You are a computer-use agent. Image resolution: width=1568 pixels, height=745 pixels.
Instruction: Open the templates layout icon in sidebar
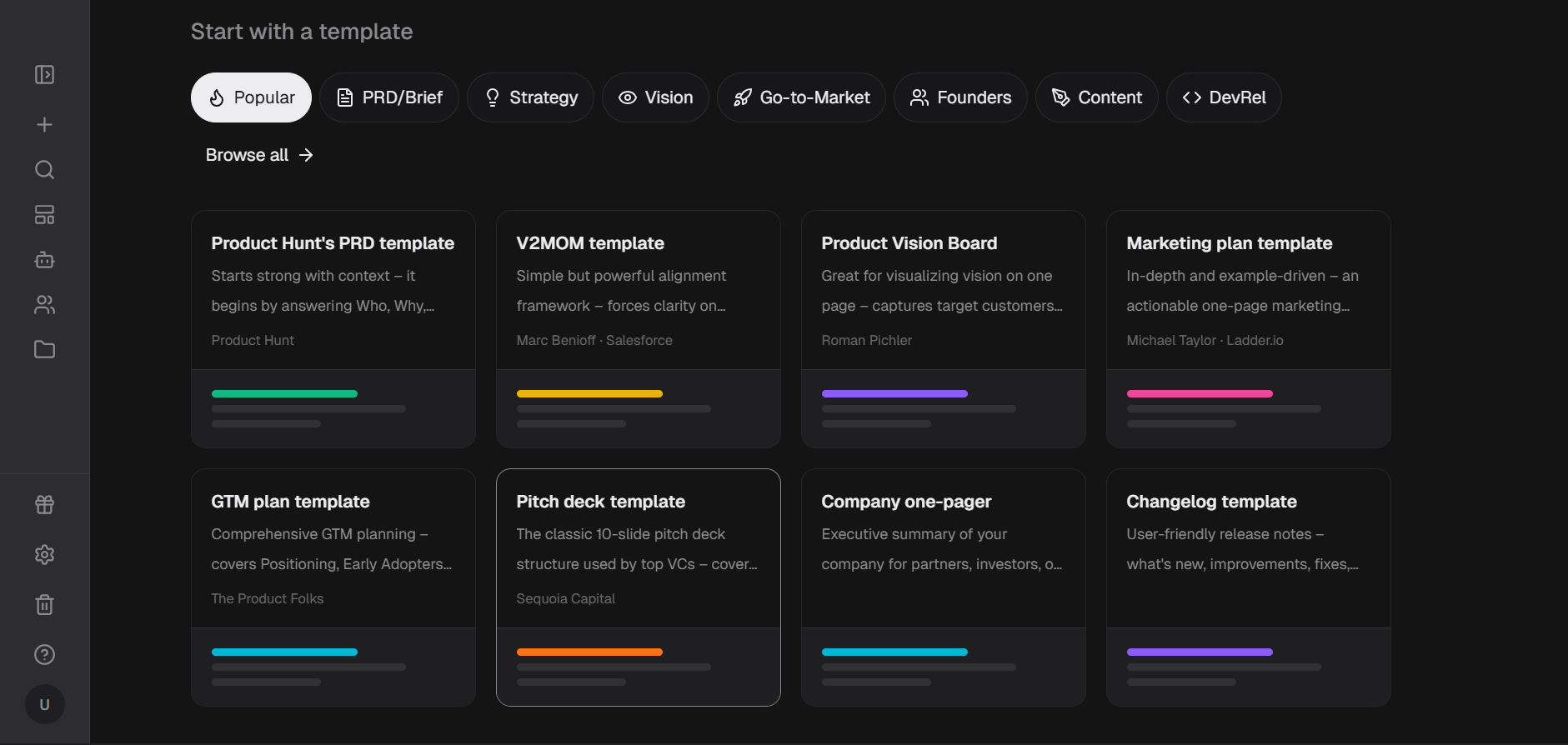45,215
